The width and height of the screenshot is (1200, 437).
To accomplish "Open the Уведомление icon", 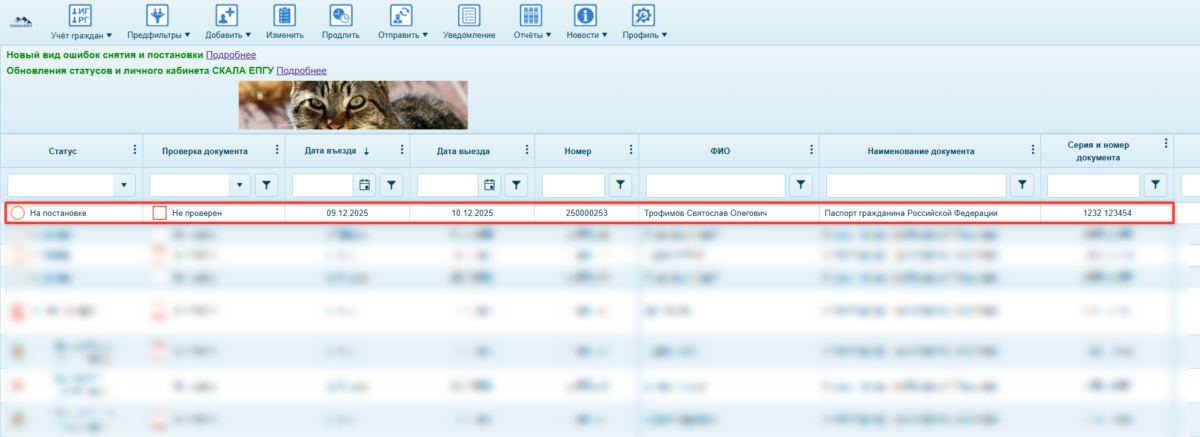I will [468, 16].
